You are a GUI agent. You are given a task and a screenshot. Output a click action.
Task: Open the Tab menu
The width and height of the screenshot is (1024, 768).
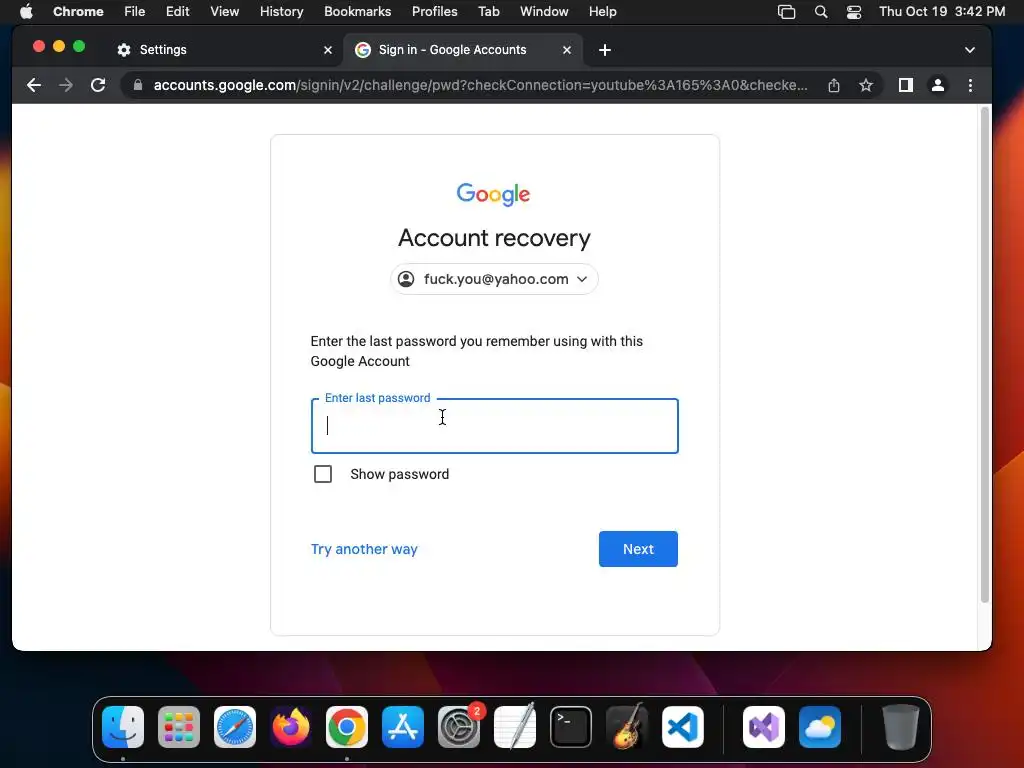click(x=488, y=12)
